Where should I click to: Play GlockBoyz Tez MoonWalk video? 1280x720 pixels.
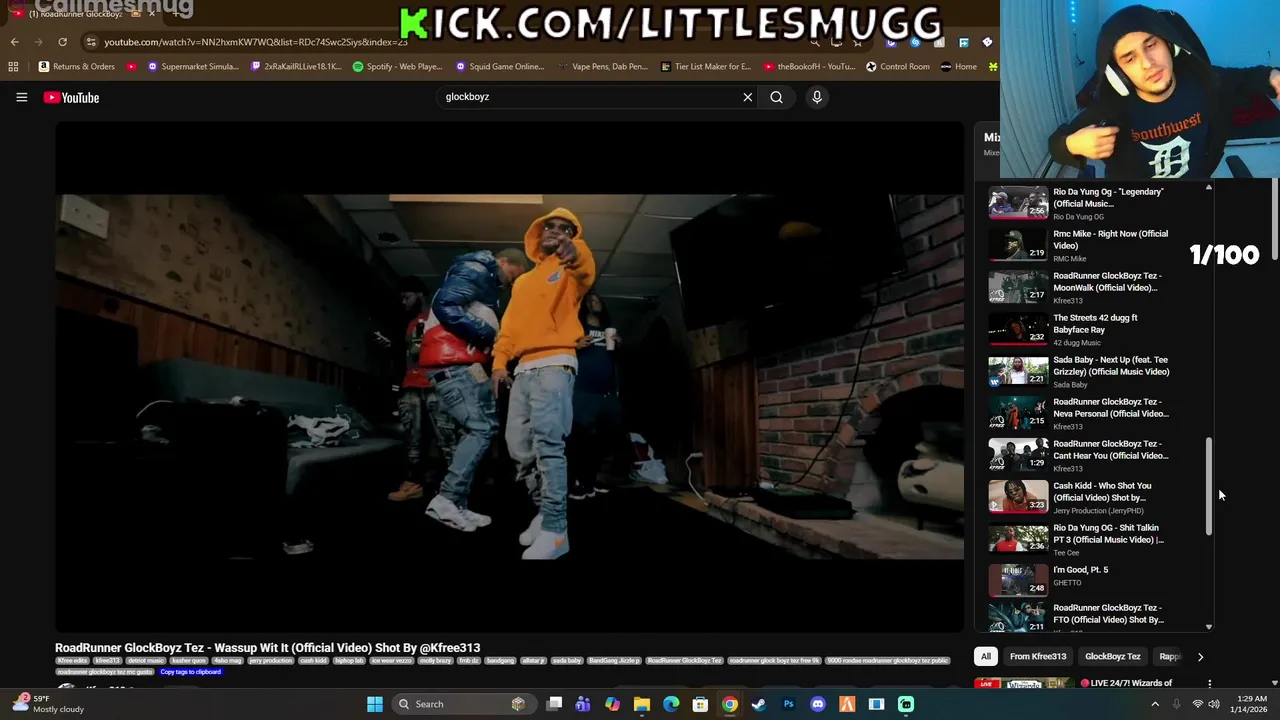coord(1081,287)
